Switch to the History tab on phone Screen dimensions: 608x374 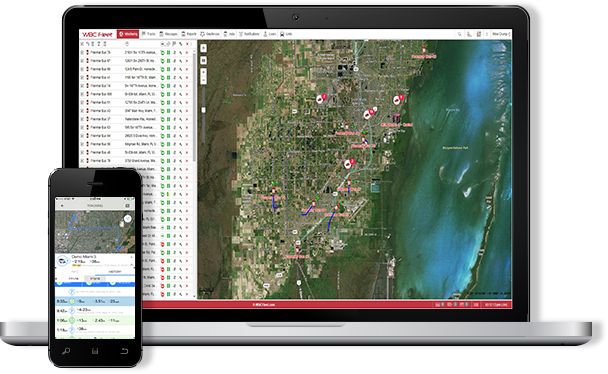pos(115,272)
